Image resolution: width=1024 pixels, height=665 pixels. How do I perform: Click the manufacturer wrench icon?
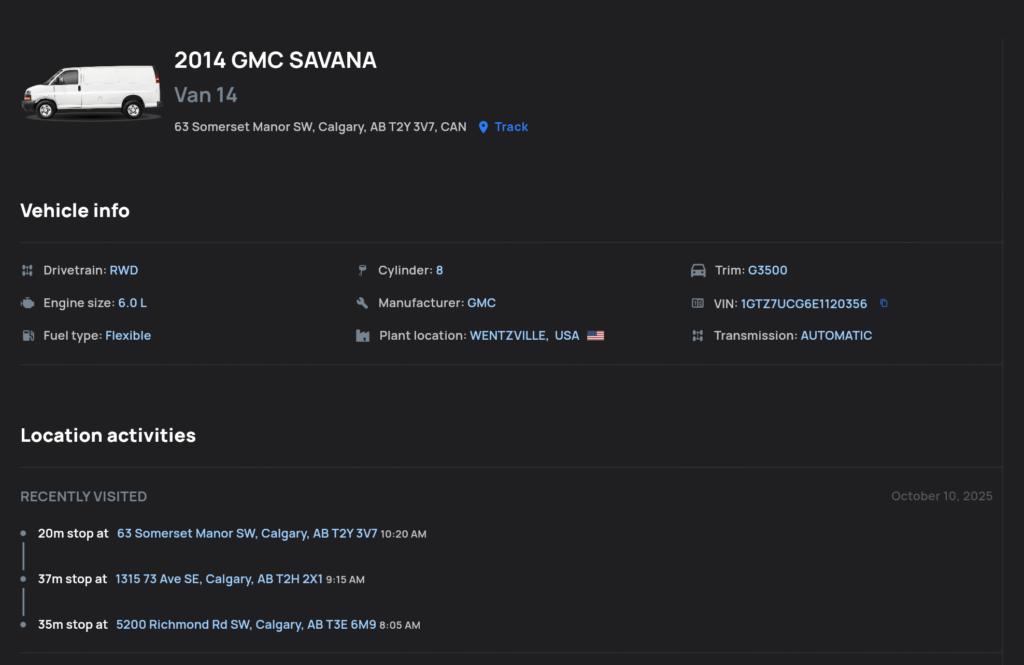pos(362,303)
